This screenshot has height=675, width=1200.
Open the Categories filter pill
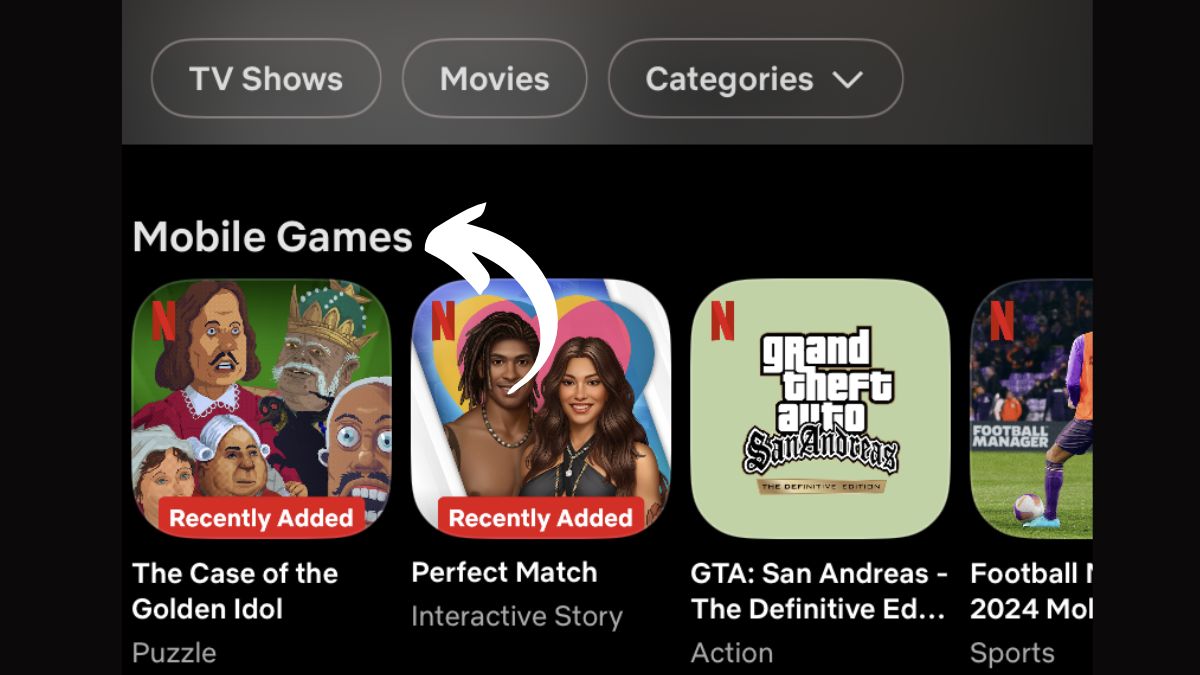[x=755, y=78]
